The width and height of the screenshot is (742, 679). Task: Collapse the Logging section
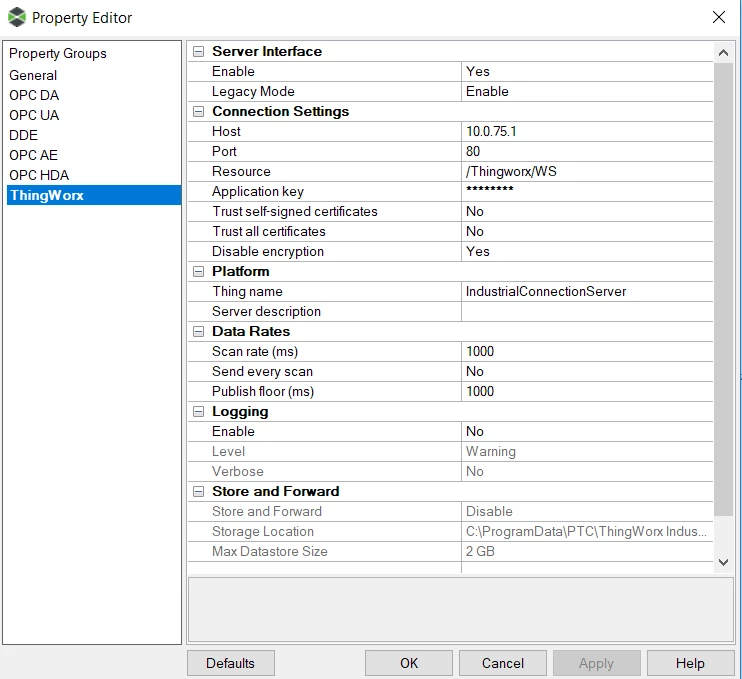[198, 411]
